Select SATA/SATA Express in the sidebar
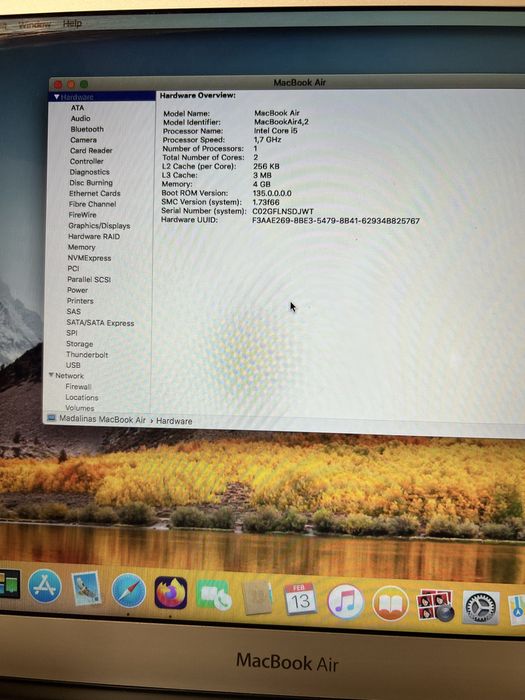The image size is (525, 700). pos(100,323)
